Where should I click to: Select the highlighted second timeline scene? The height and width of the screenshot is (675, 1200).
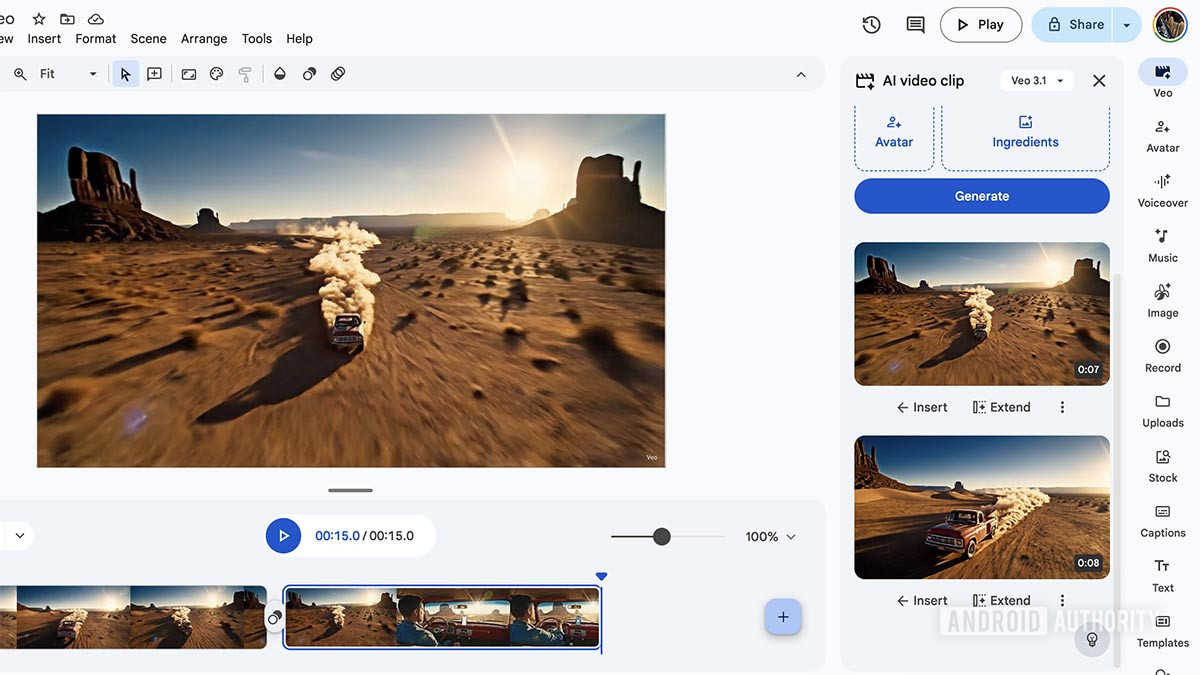pos(442,618)
